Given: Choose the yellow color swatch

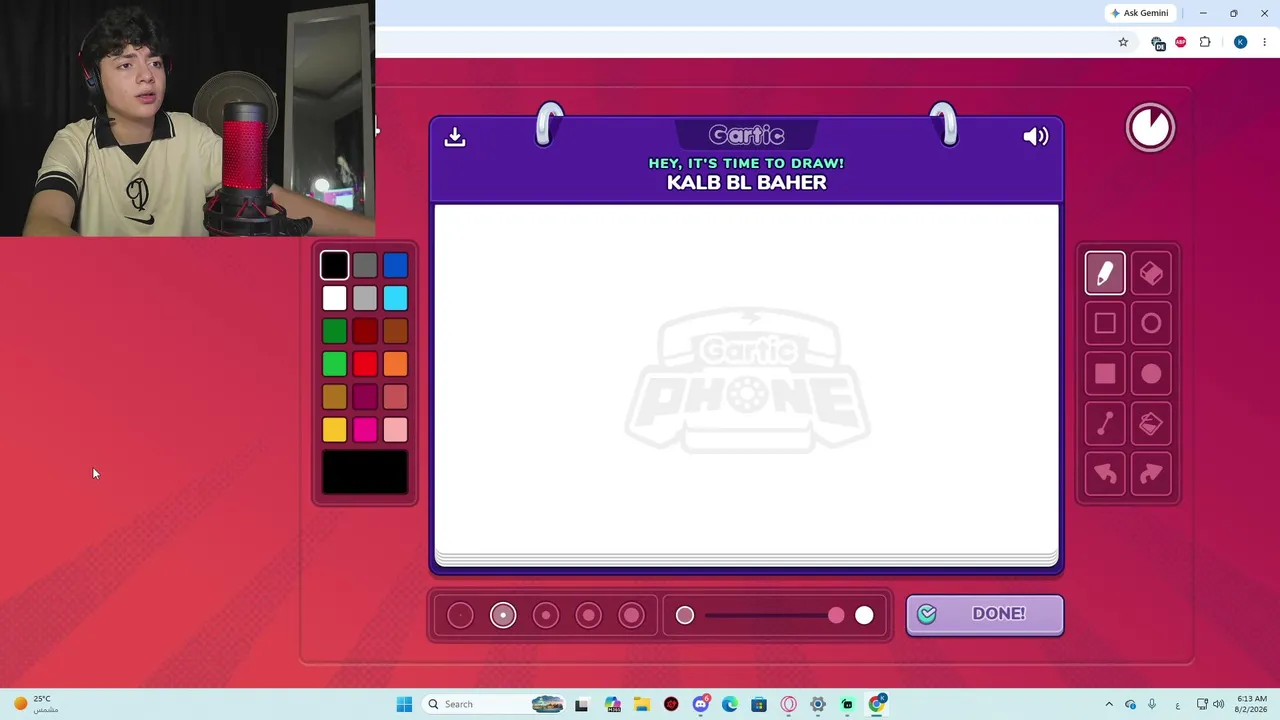Looking at the screenshot, I should pos(335,430).
